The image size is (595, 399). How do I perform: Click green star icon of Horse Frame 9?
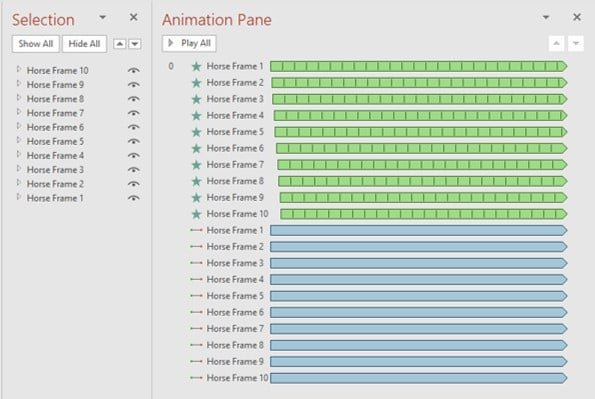(x=196, y=198)
